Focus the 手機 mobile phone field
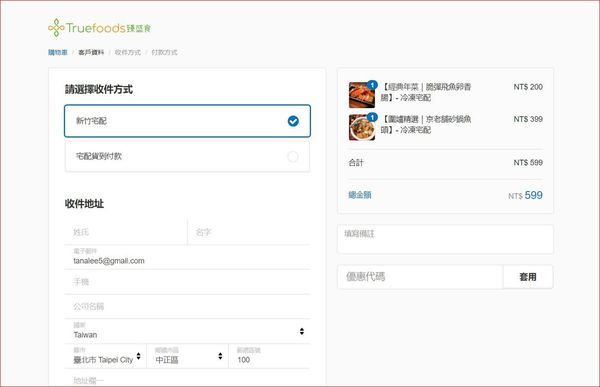This screenshot has height=387, width=600. click(x=188, y=282)
